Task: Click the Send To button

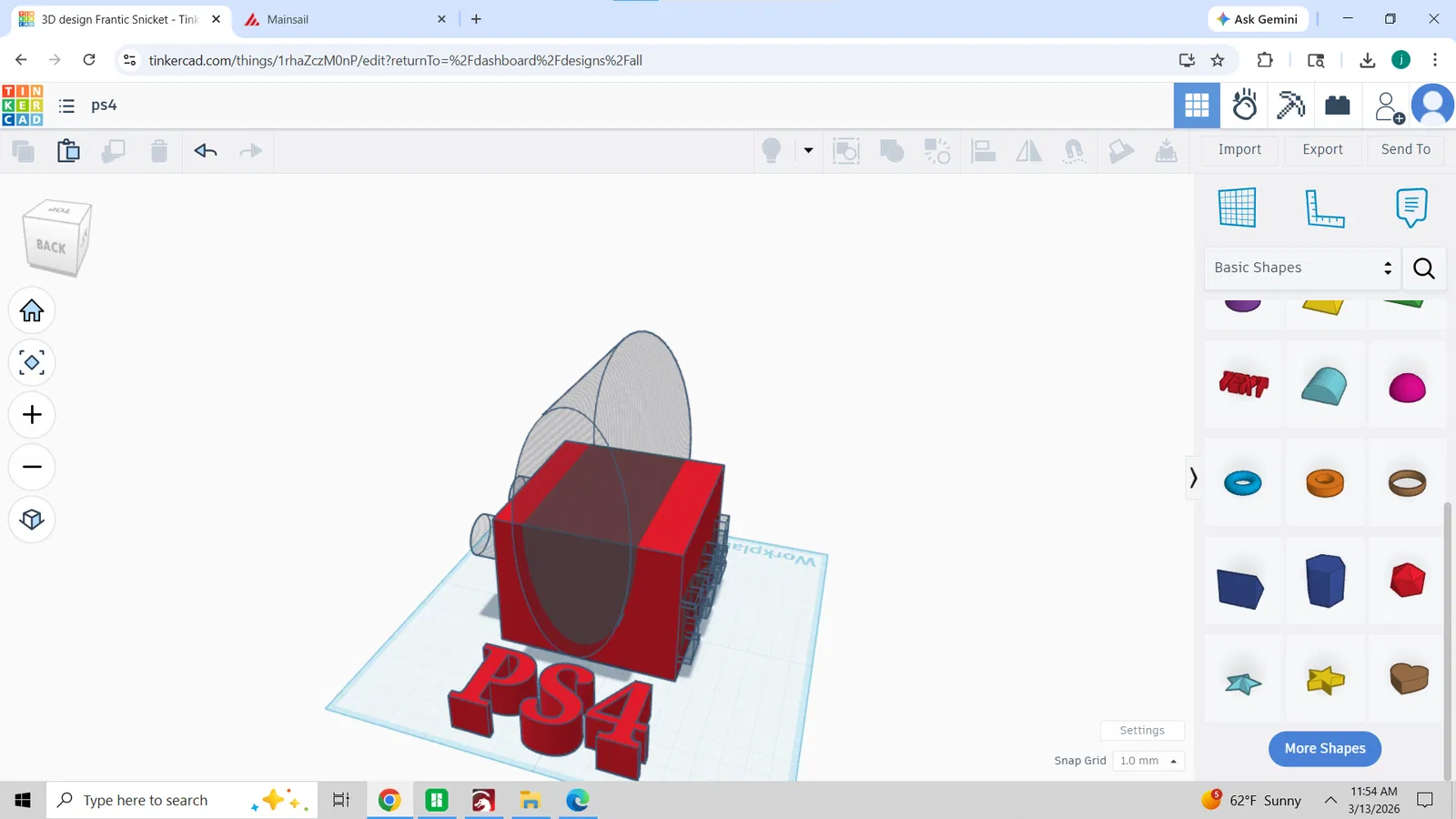Action: (x=1406, y=150)
